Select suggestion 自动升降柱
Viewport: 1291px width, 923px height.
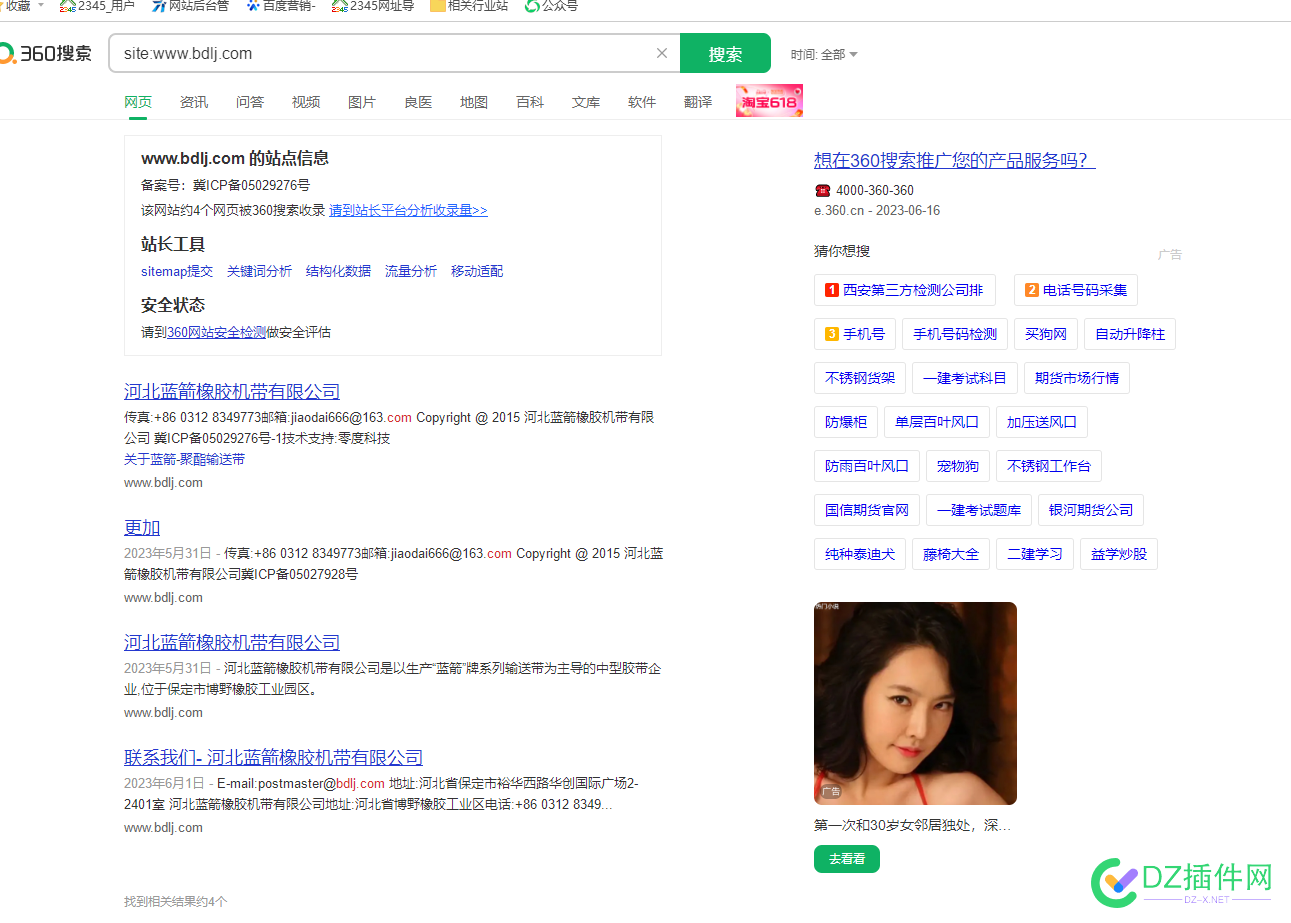(1130, 334)
